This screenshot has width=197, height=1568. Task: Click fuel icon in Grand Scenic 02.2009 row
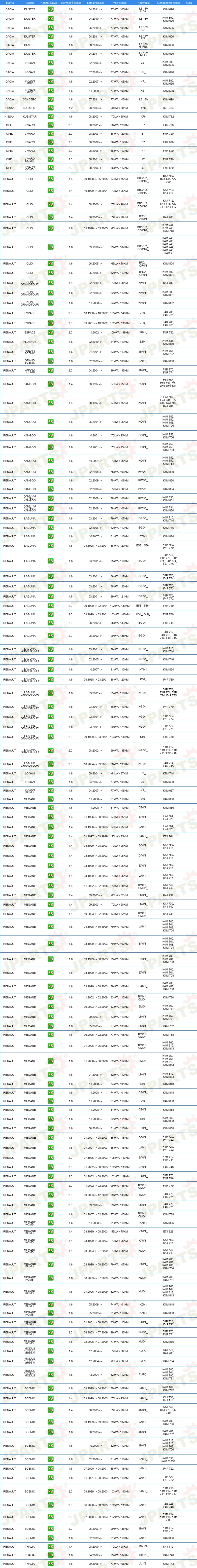(50, 361)
